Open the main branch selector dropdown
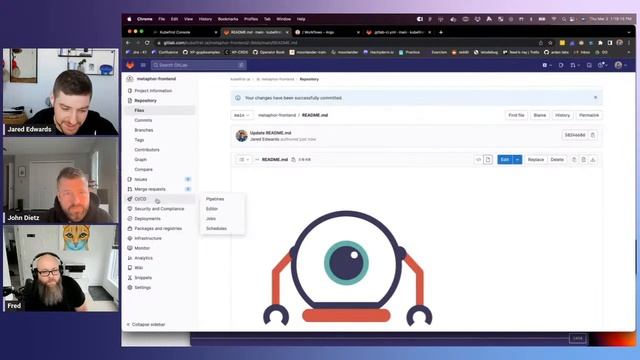Image resolution: width=640 pixels, height=360 pixels. point(242,116)
